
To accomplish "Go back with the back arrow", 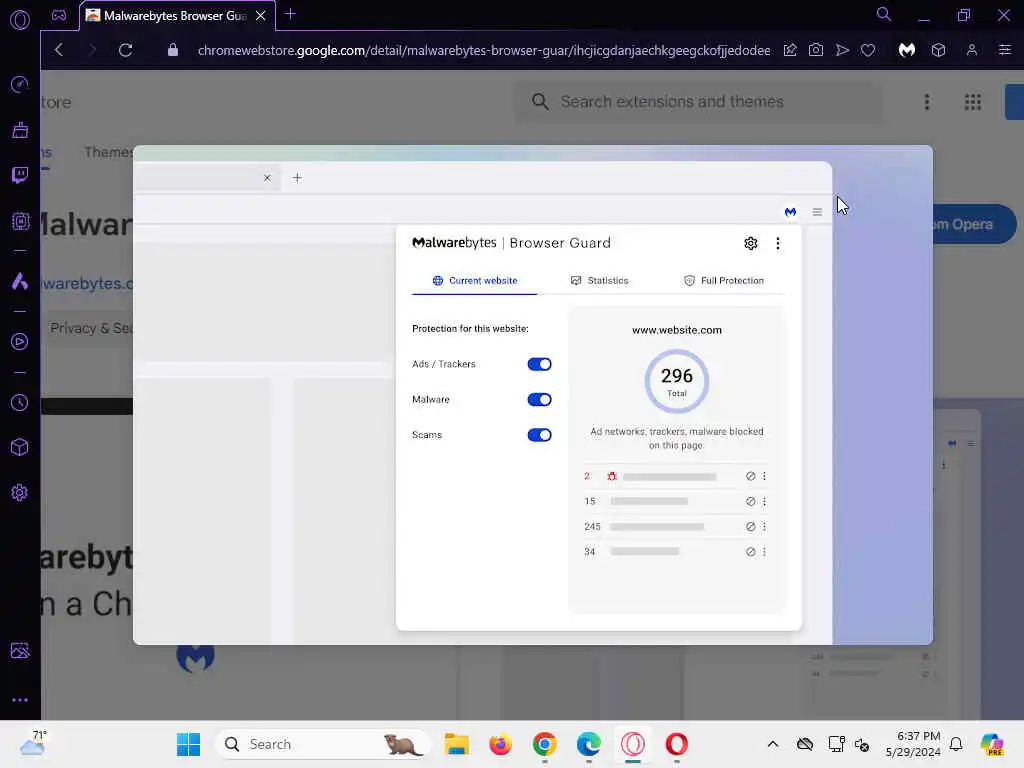I will click(59, 50).
